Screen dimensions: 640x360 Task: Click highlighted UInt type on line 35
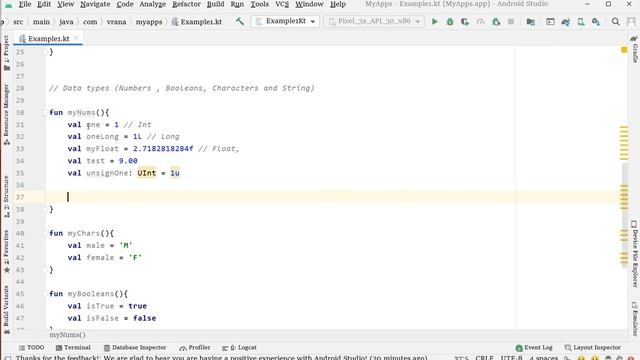click(x=147, y=173)
